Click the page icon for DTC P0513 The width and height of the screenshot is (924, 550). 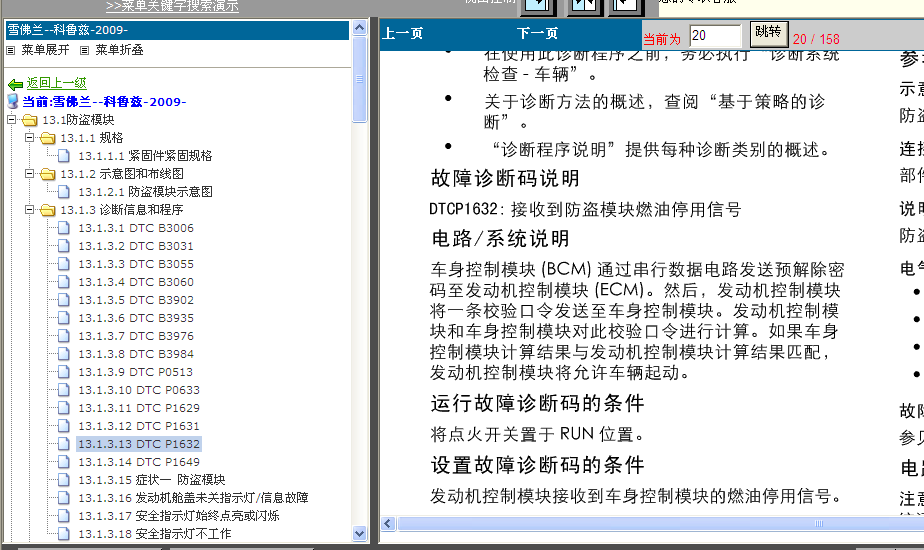tap(64, 371)
